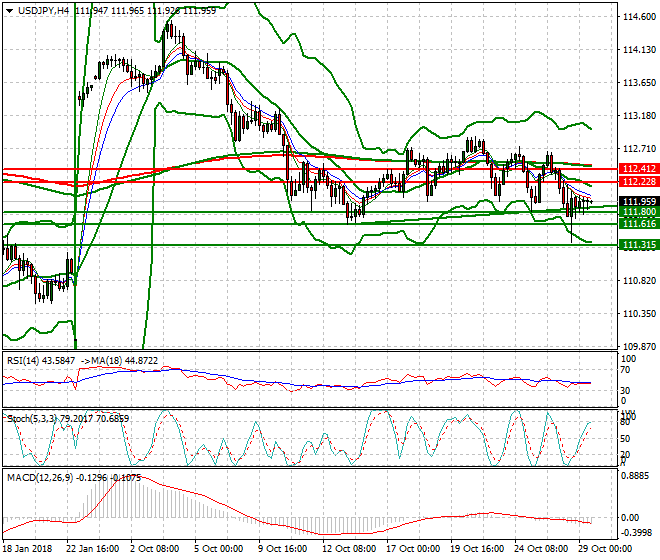Viewport: 660px width, 560px height.
Task: Click the 24 Oct 08:00 time axis label
Action: tap(541, 549)
